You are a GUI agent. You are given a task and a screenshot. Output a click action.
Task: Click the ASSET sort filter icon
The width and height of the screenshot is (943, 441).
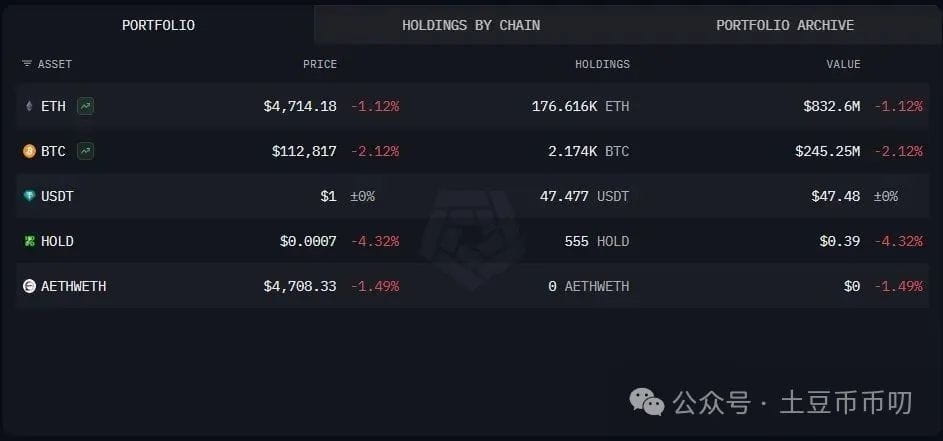27,64
